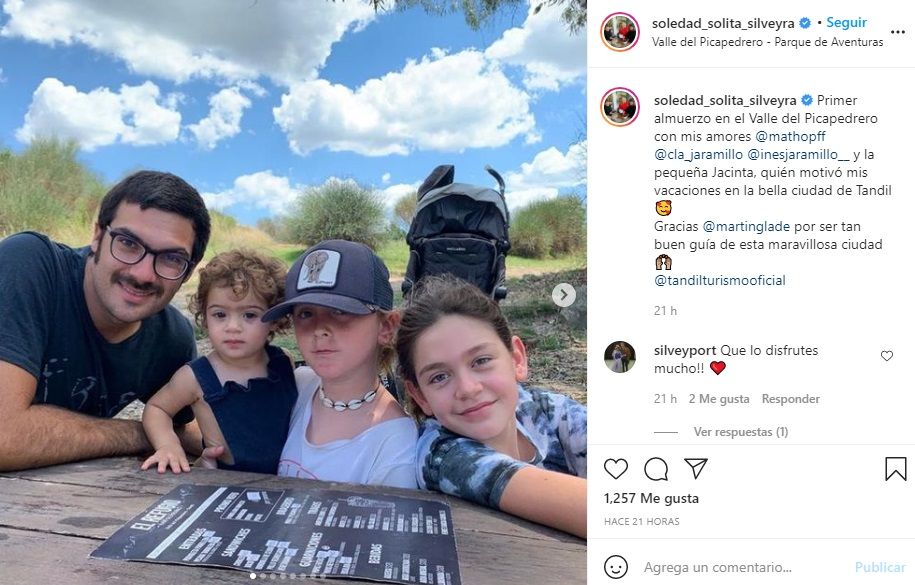Click the Seguir follow button
This screenshot has width=915, height=585.
846,23
